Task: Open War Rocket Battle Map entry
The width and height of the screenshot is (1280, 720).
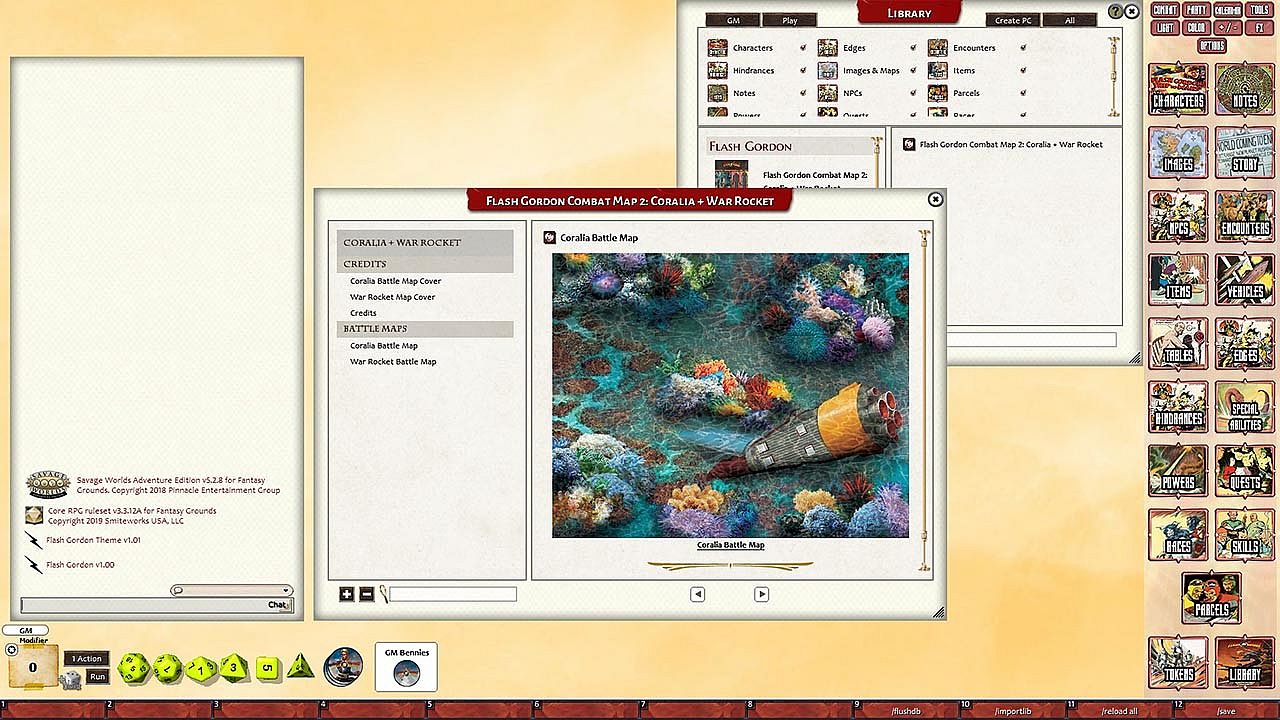Action: point(393,361)
